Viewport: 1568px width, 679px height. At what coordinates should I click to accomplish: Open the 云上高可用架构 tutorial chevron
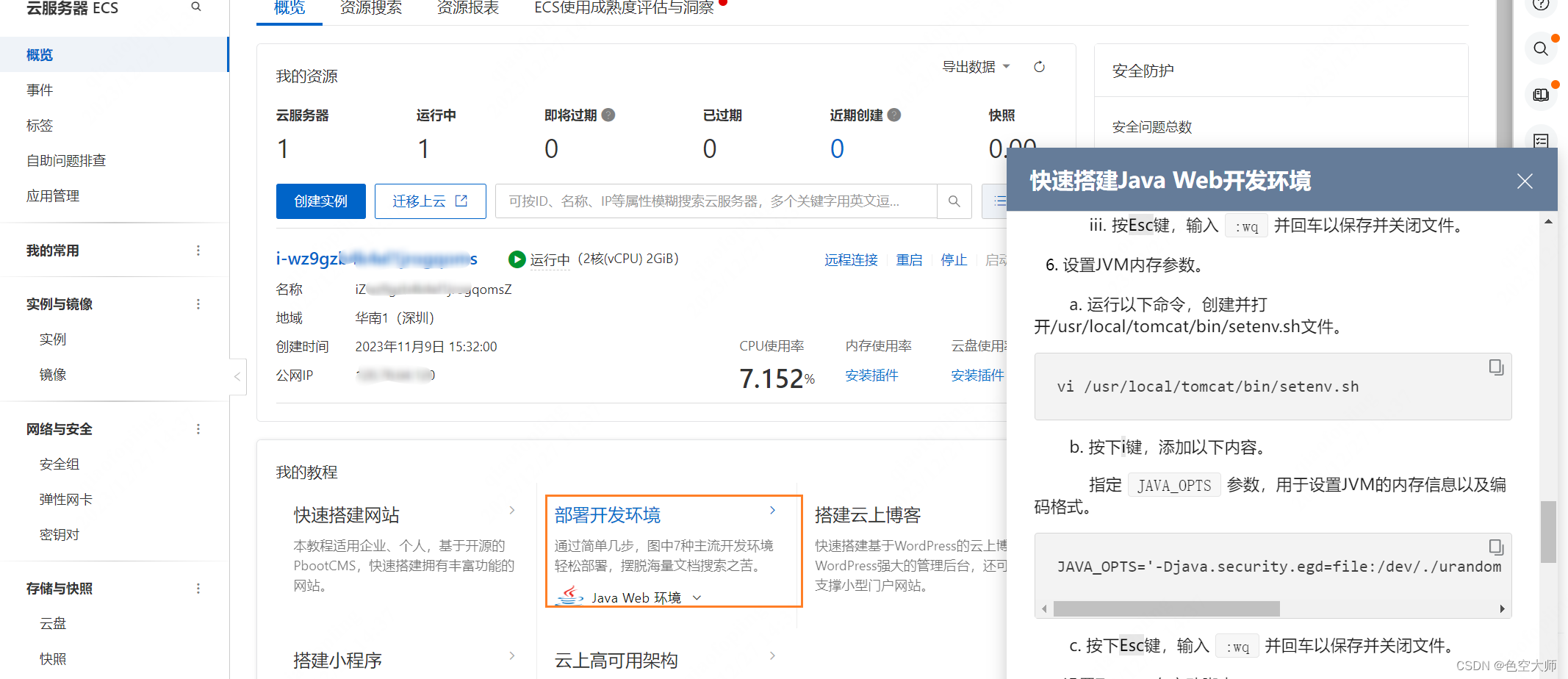(x=773, y=655)
